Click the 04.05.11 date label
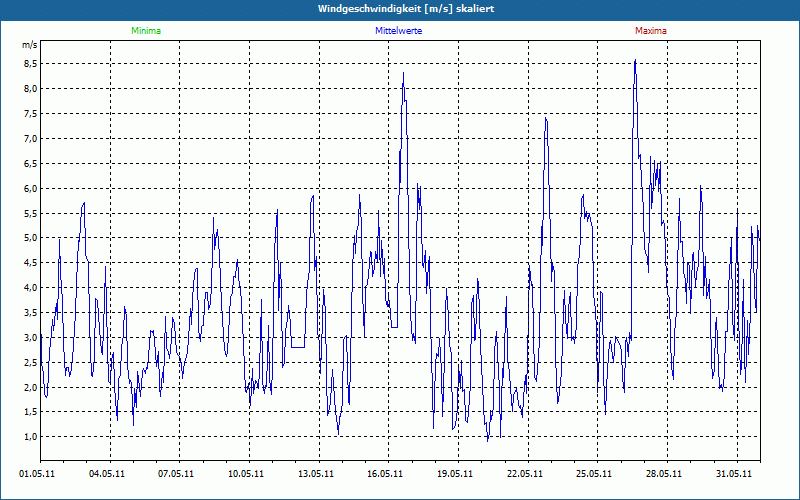This screenshot has height=500, width=800. point(107,474)
